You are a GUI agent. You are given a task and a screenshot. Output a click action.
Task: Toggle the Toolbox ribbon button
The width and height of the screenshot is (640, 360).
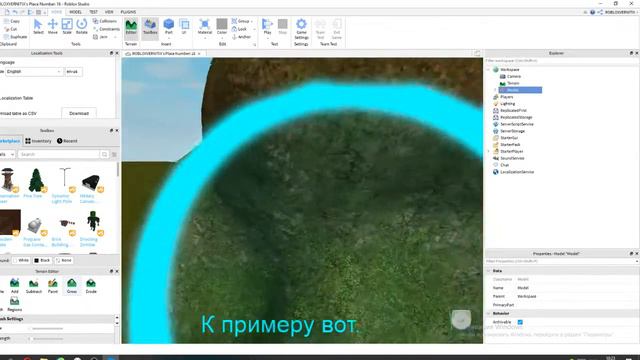point(150,28)
